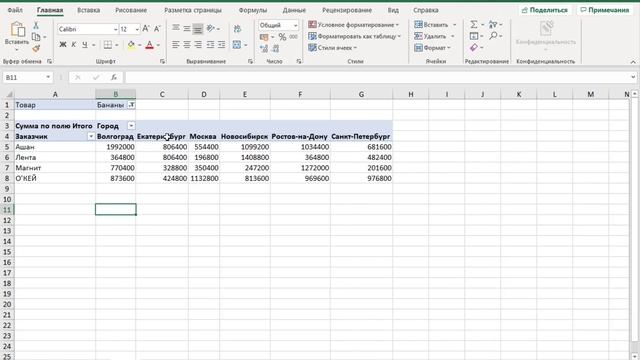Align cell text right

[198, 44]
